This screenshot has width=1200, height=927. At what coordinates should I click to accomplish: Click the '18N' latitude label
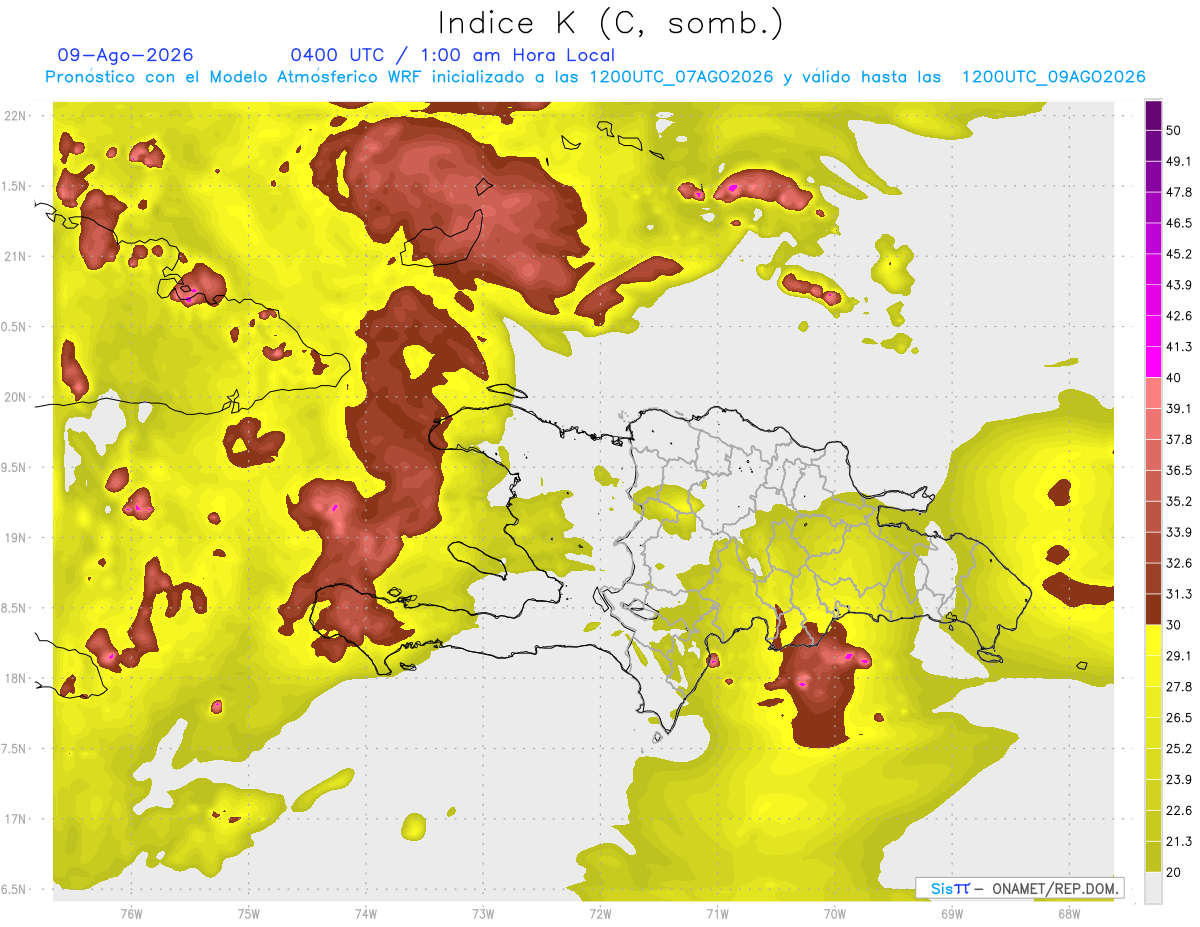click(15, 679)
